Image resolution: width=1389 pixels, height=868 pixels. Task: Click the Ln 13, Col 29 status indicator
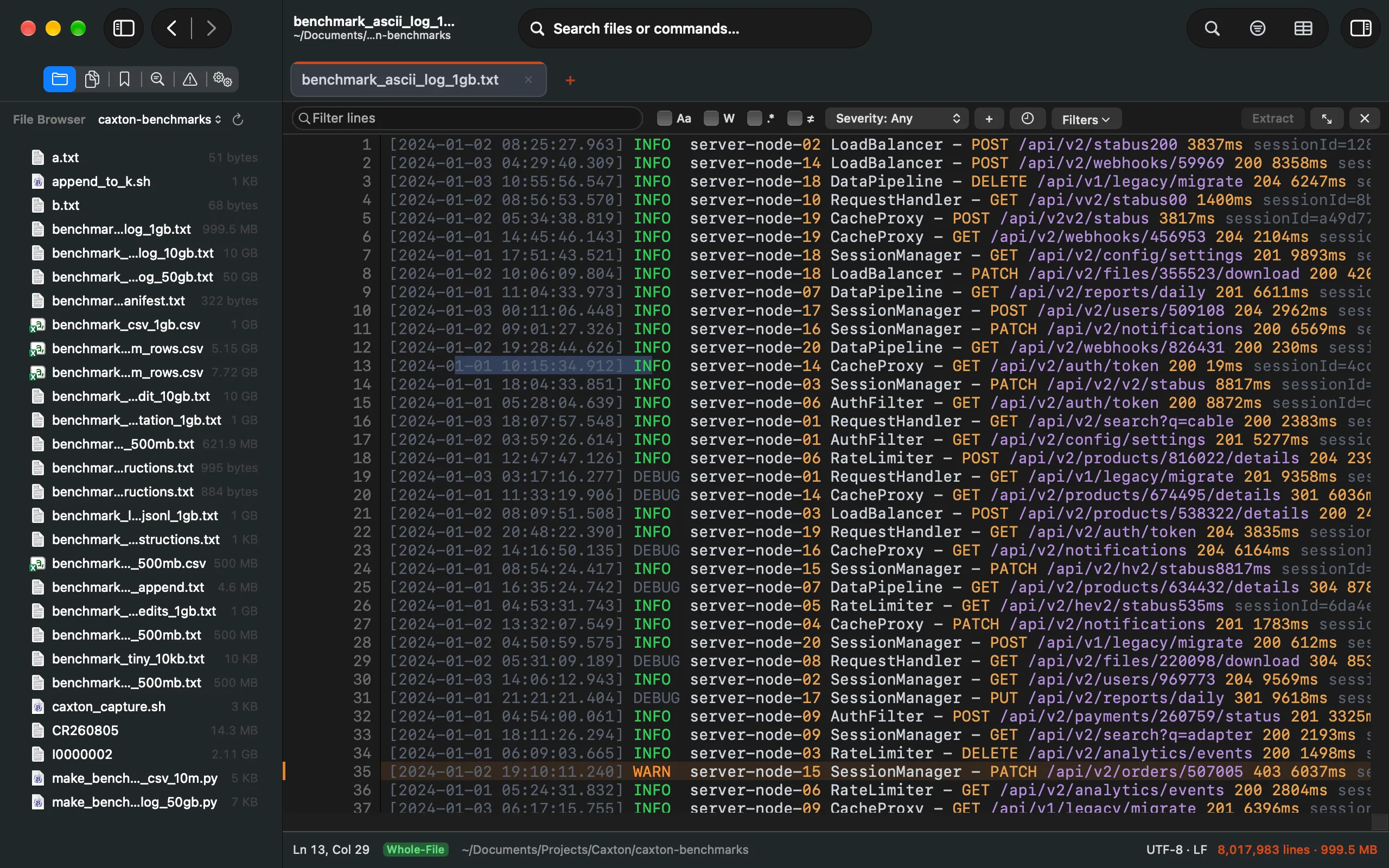point(331,850)
